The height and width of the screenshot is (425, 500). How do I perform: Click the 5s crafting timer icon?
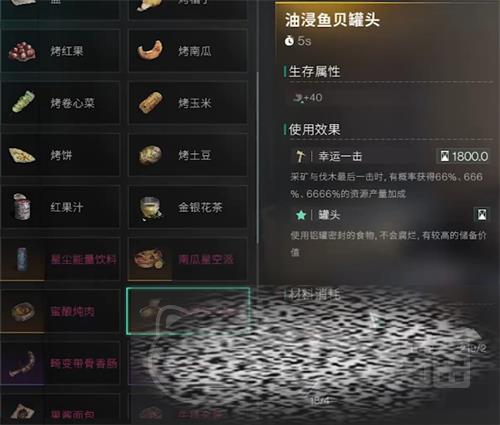(289, 41)
